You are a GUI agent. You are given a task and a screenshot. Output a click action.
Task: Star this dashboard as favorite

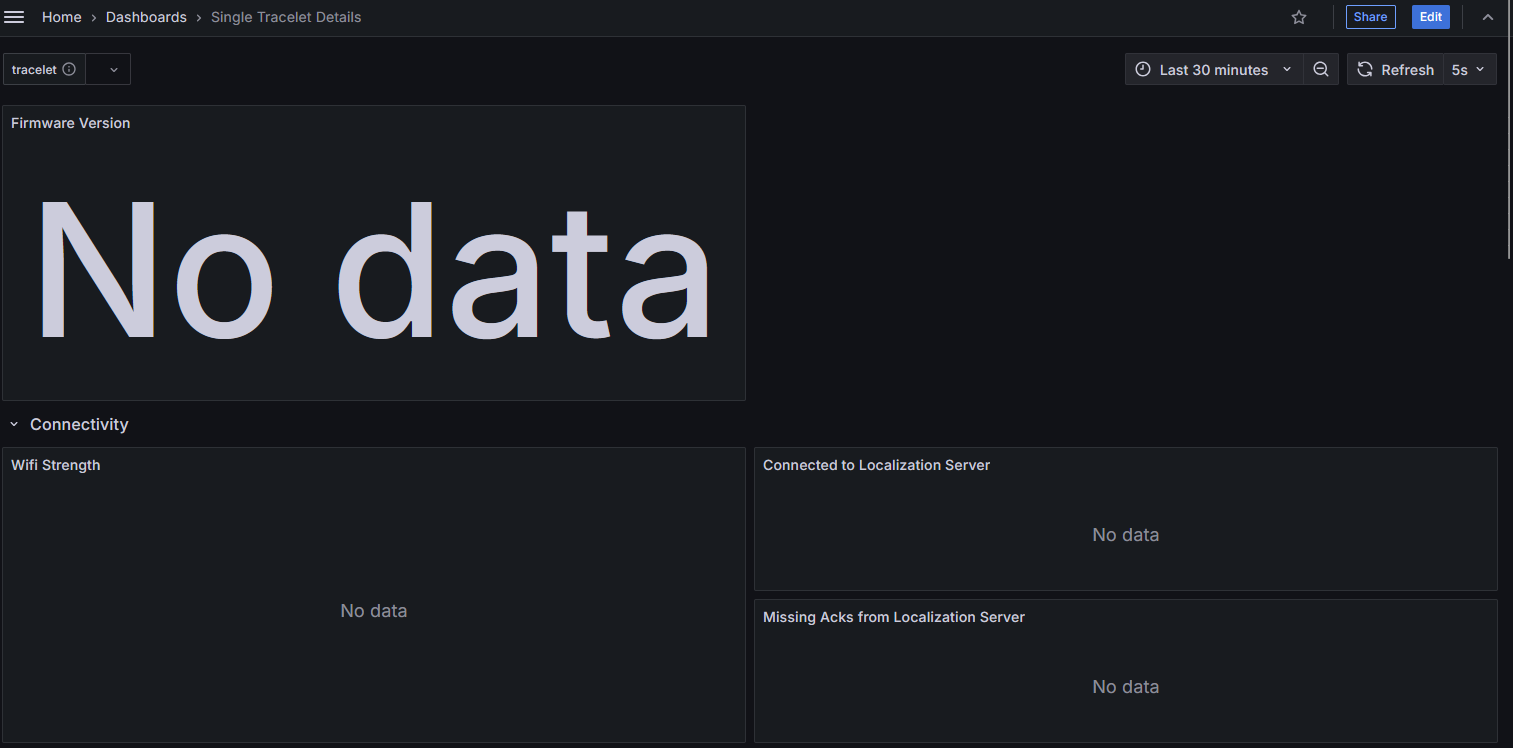tap(1299, 17)
